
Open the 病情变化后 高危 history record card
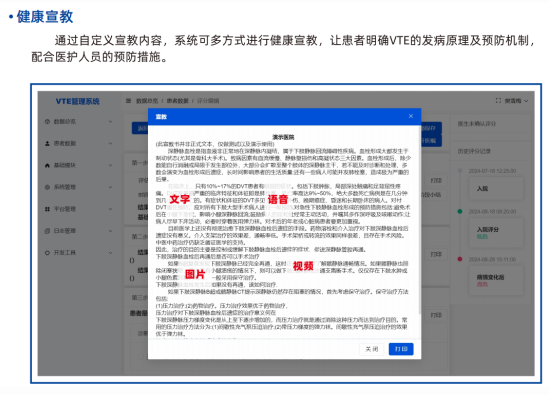(496, 280)
